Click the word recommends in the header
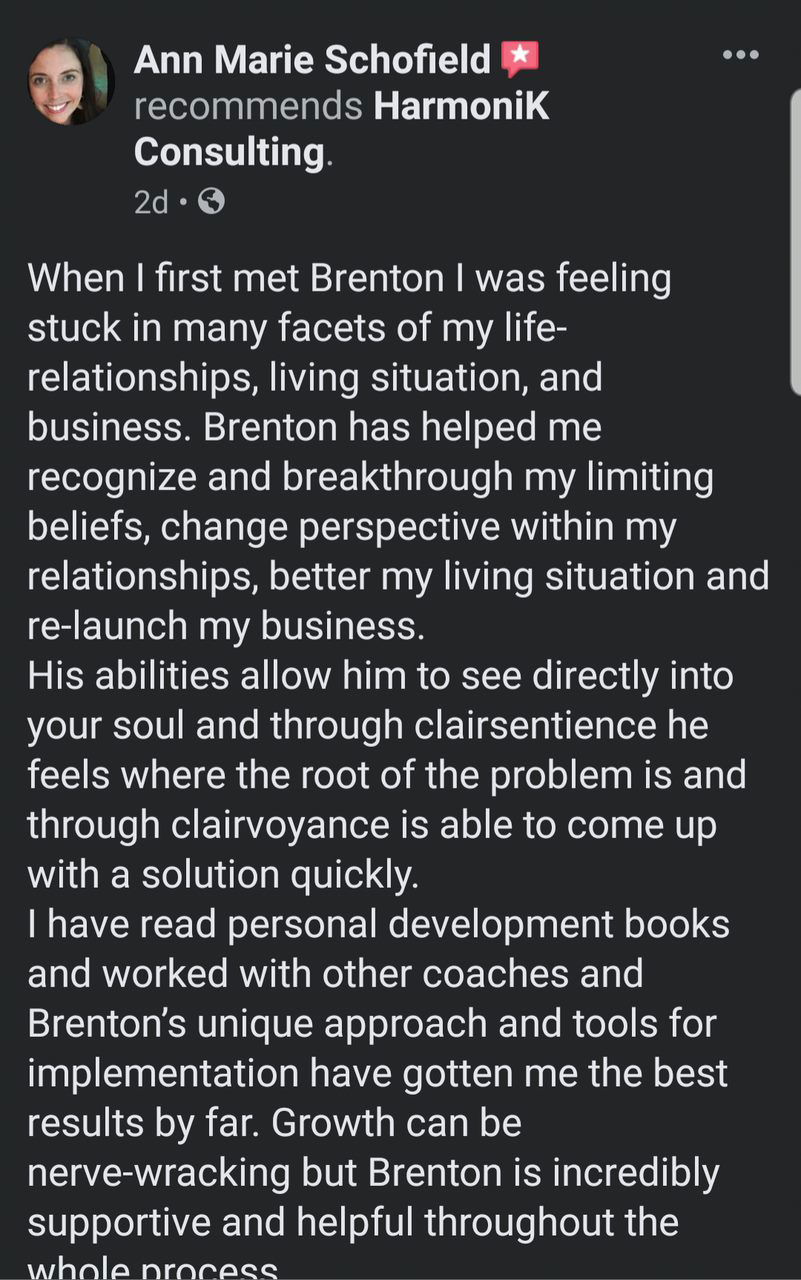 coord(248,107)
